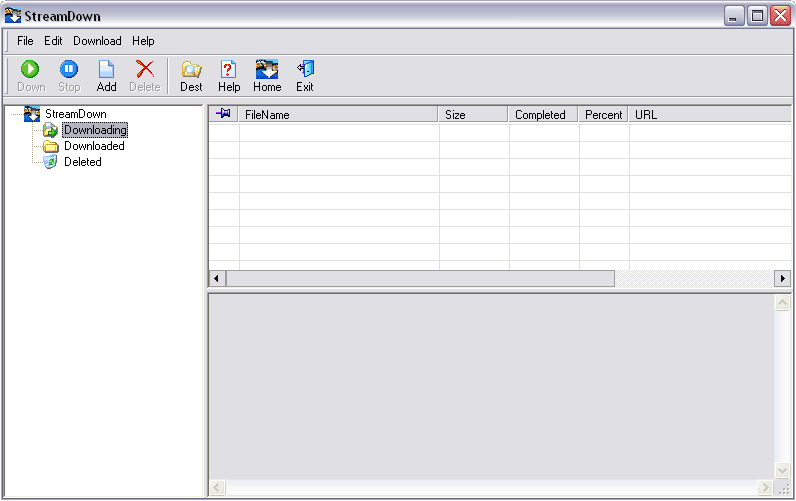Click the pin icon column header
The height and width of the screenshot is (501, 796).
223,114
